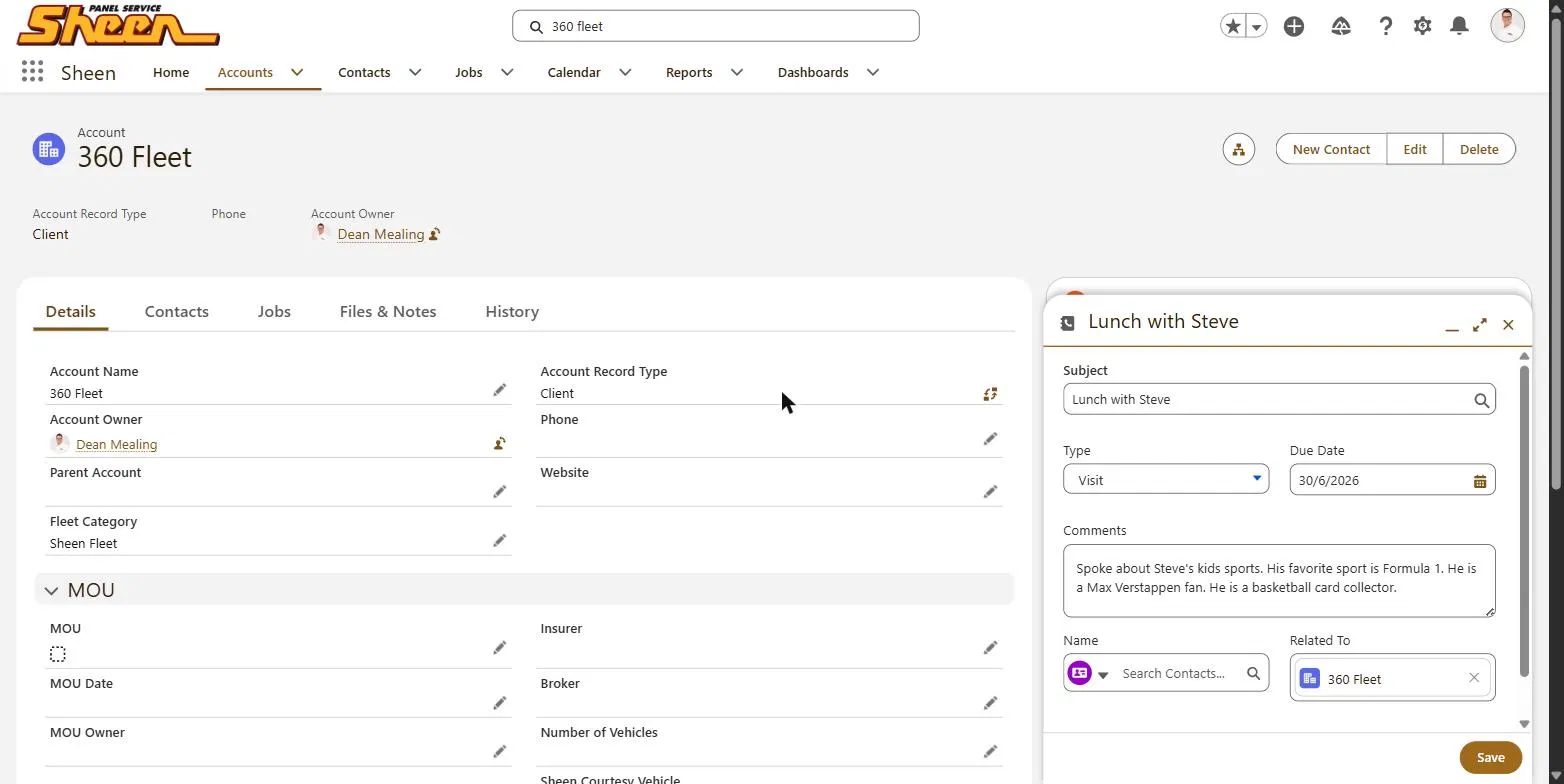The width and height of the screenshot is (1564, 784).
Task: Click the change owner icon in header
Action: (x=434, y=234)
